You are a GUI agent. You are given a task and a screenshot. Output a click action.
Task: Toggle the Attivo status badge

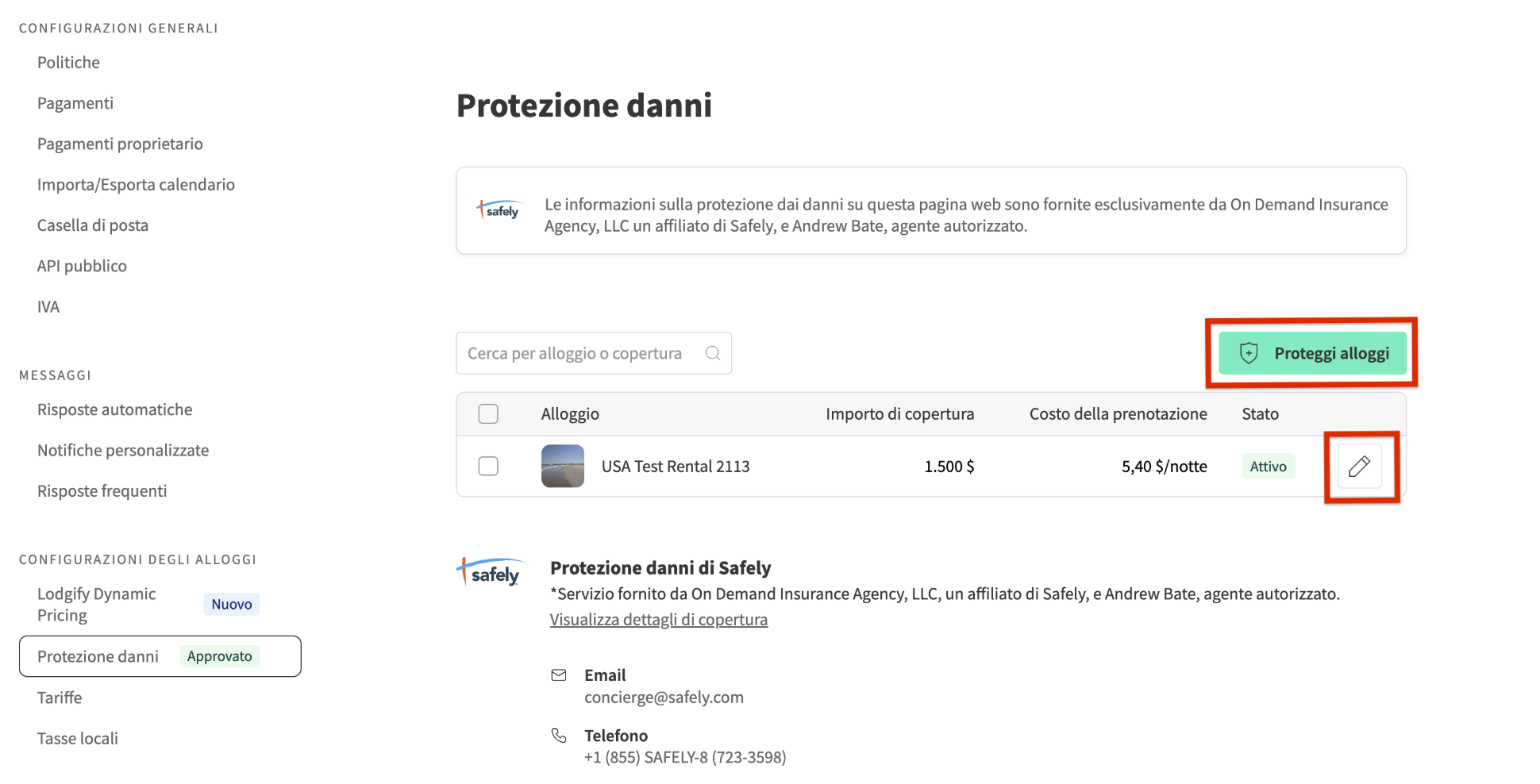coord(1268,467)
